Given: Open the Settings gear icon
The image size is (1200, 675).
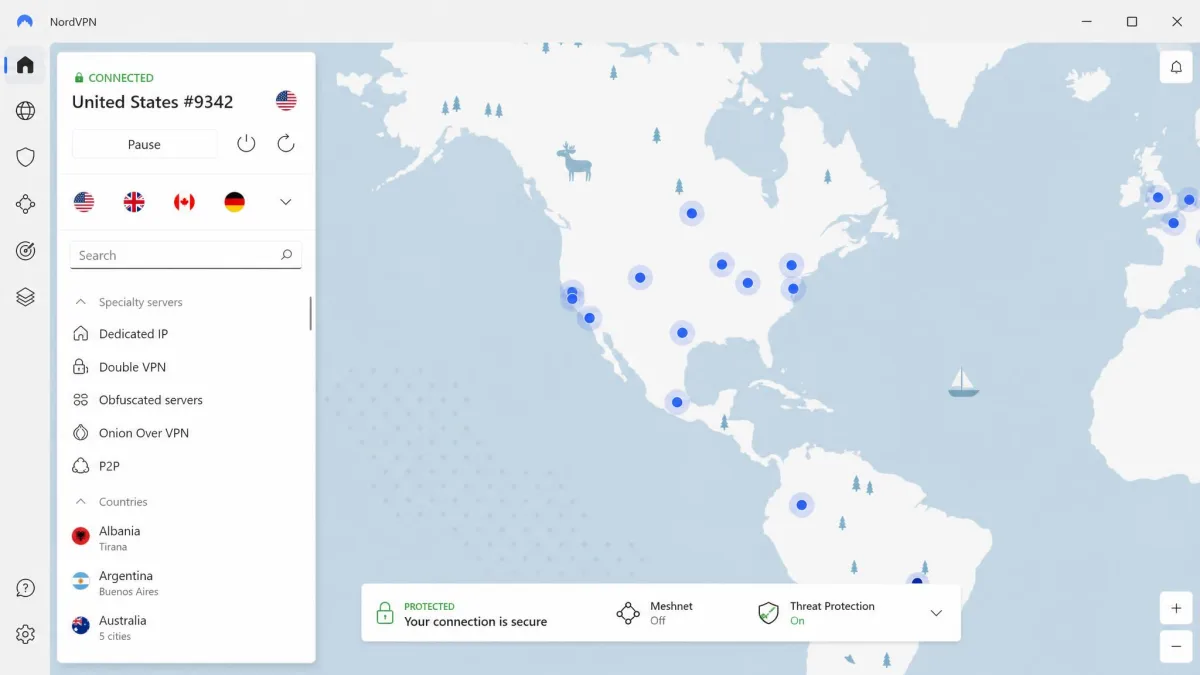Looking at the screenshot, I should click(25, 634).
